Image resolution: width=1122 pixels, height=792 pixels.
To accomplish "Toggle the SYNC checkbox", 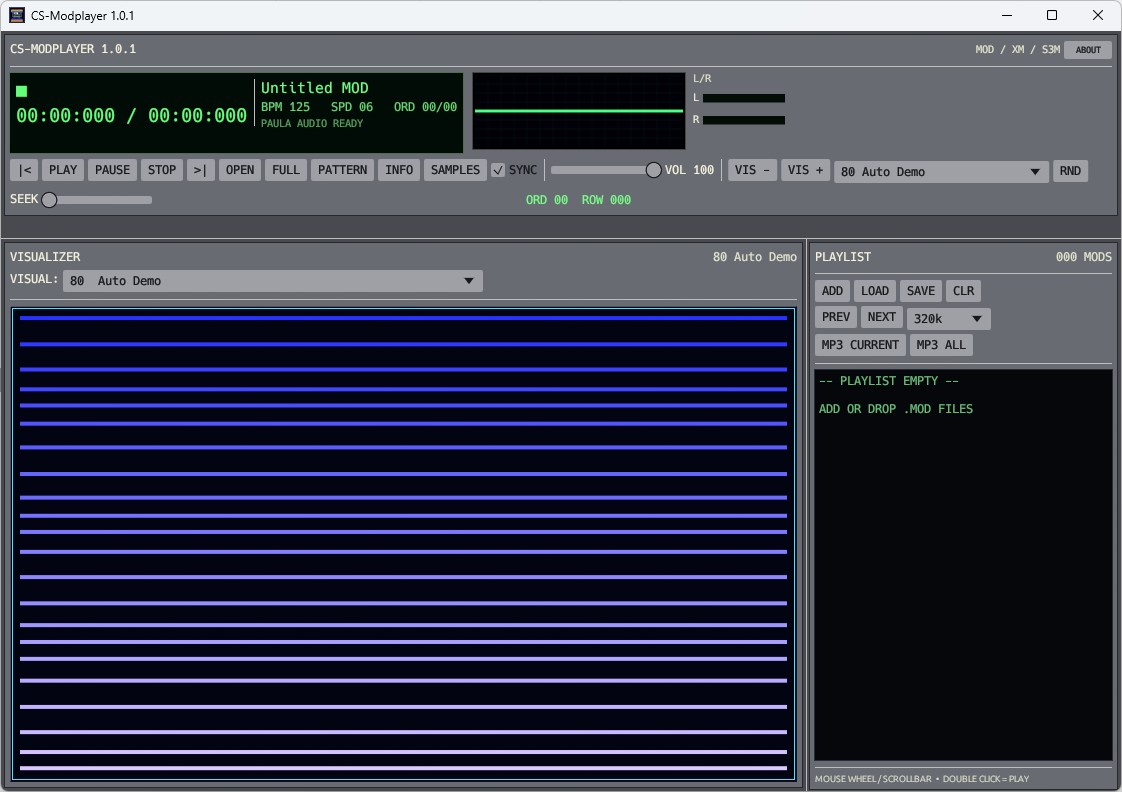I will pyautogui.click(x=498, y=170).
